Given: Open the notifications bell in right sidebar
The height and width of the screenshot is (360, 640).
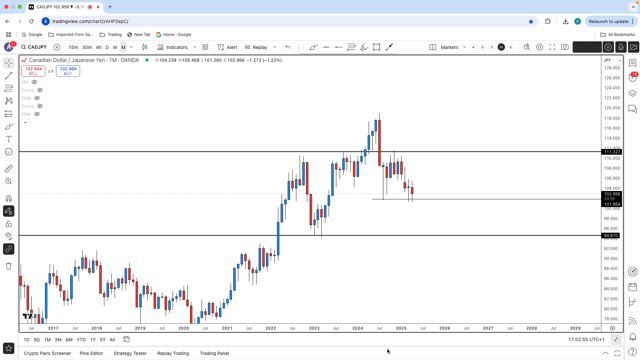Looking at the screenshot, I should [x=632, y=337].
